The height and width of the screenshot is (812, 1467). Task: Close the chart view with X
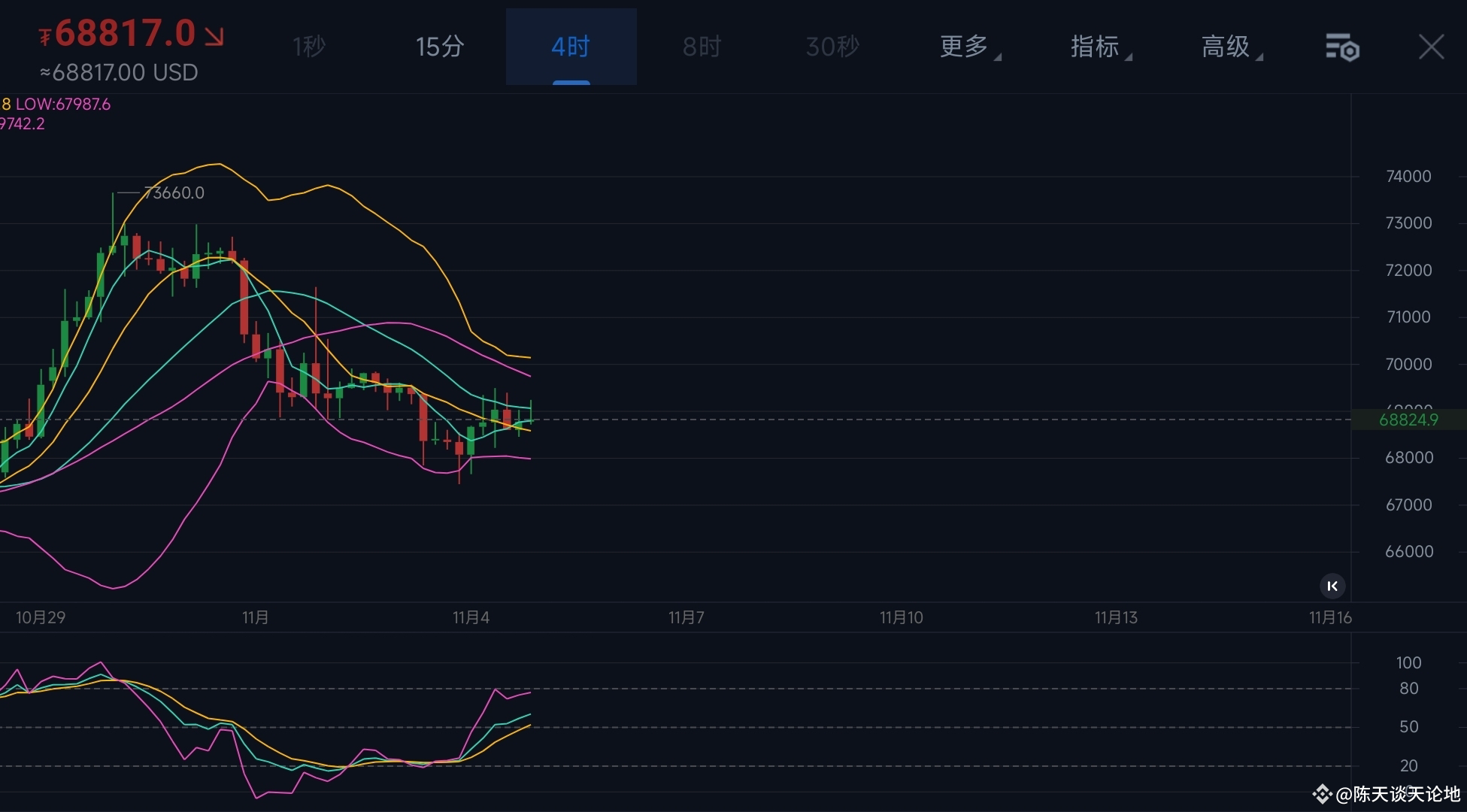pyautogui.click(x=1431, y=47)
